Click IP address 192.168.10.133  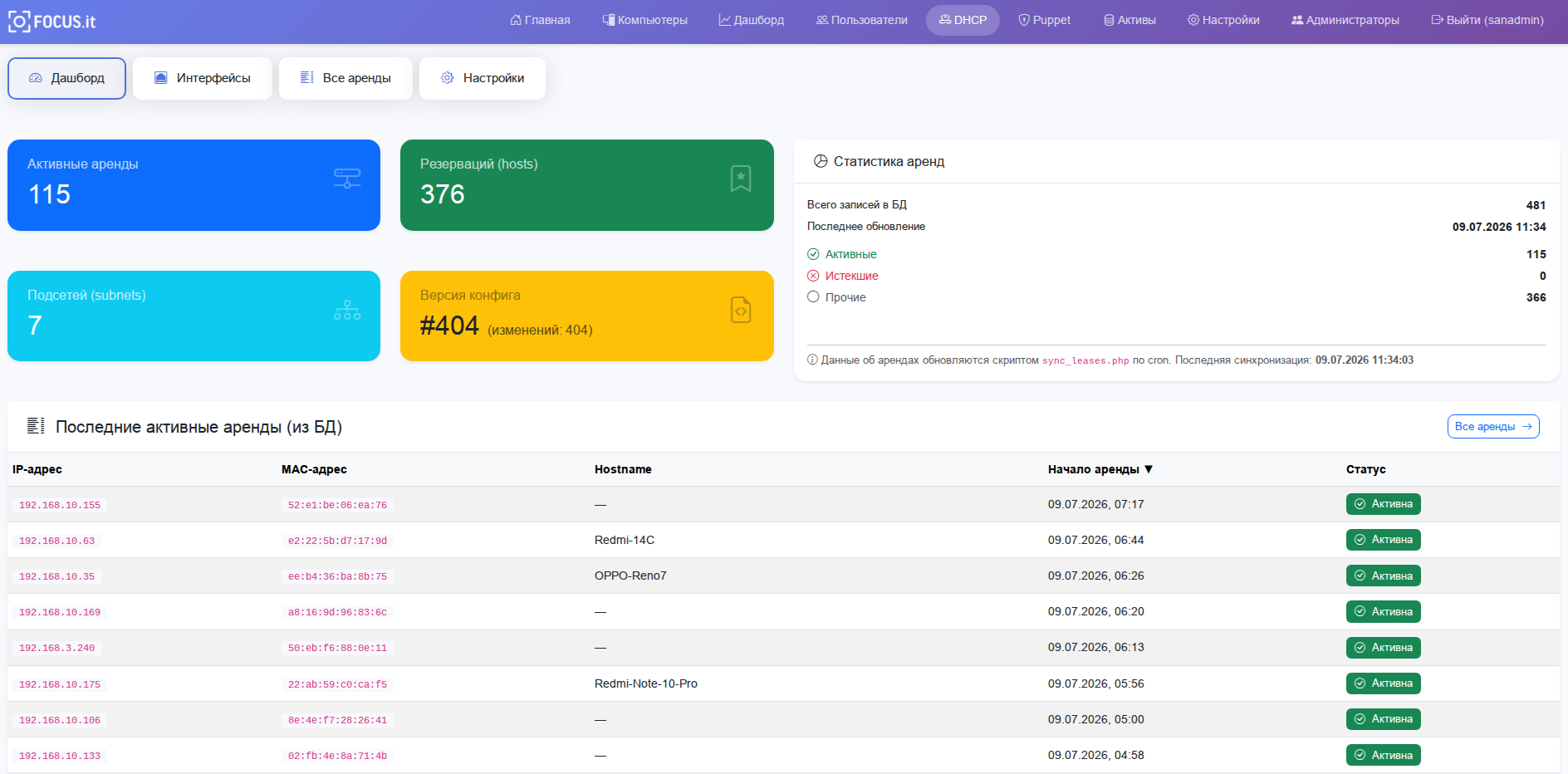point(60,756)
